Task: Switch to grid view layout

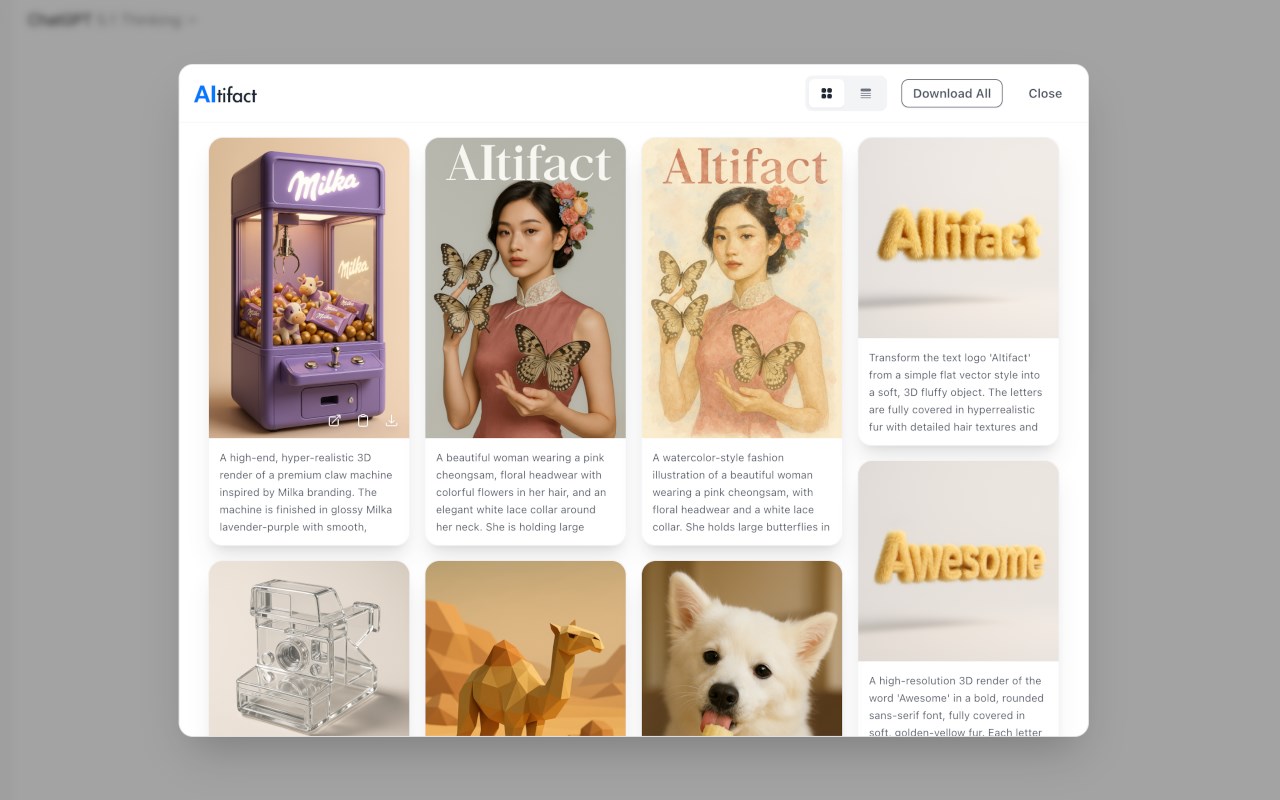Action: [x=826, y=93]
